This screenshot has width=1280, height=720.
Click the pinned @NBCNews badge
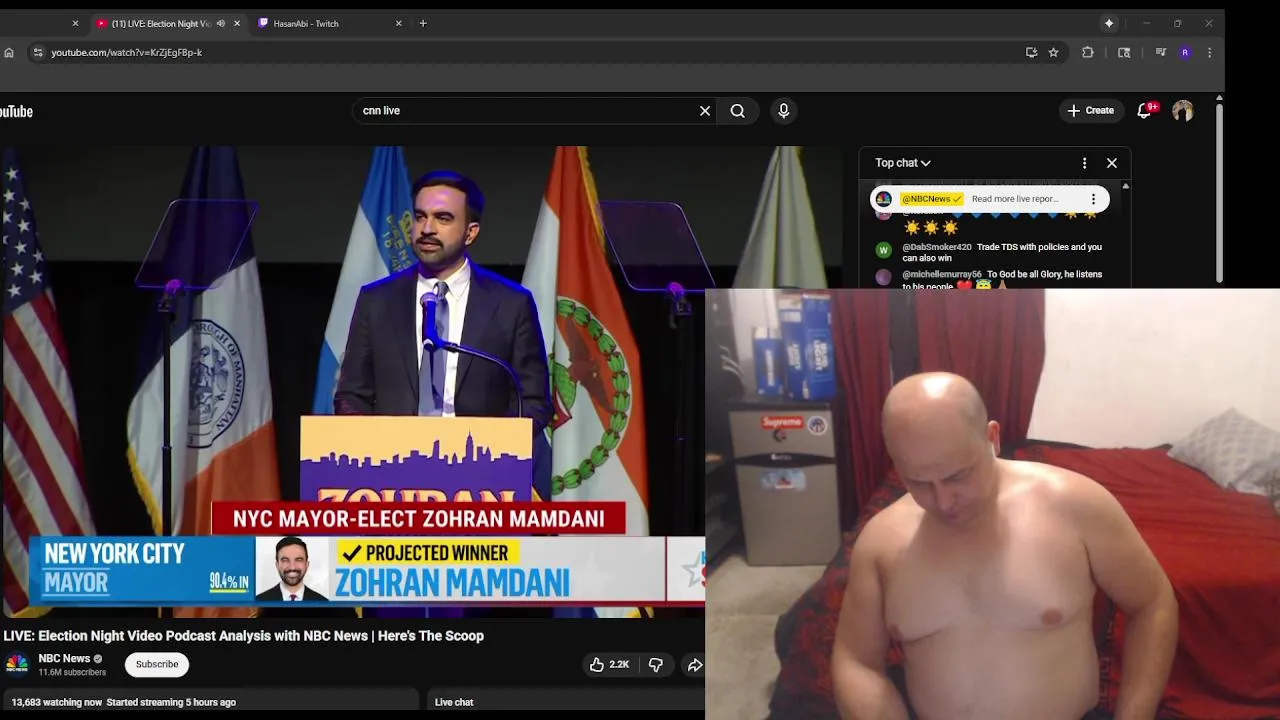931,199
